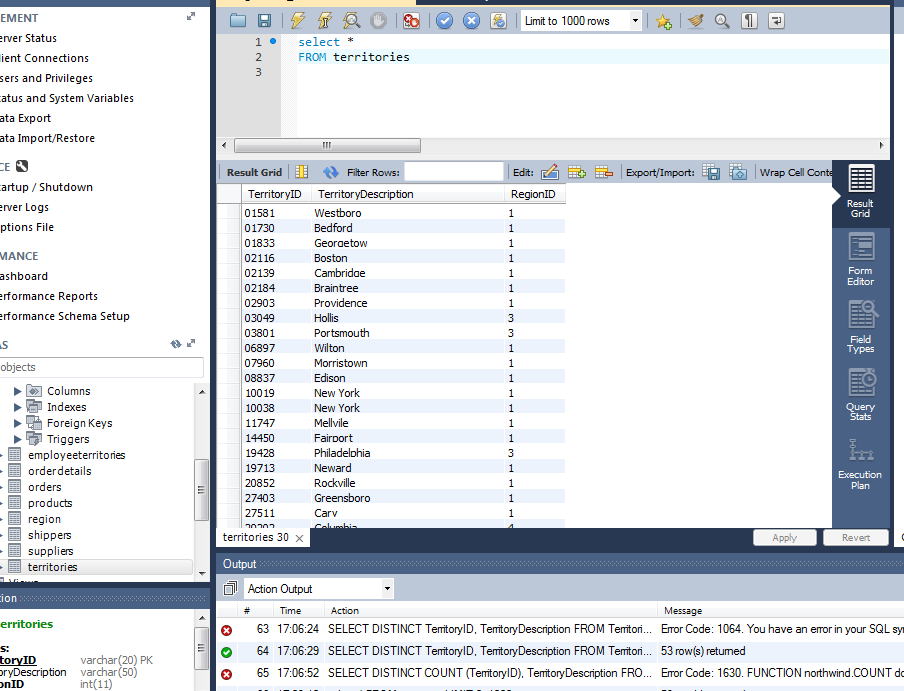The height and width of the screenshot is (691, 904).
Task: Click the copy output icon beside Action Output
Action: click(x=230, y=588)
